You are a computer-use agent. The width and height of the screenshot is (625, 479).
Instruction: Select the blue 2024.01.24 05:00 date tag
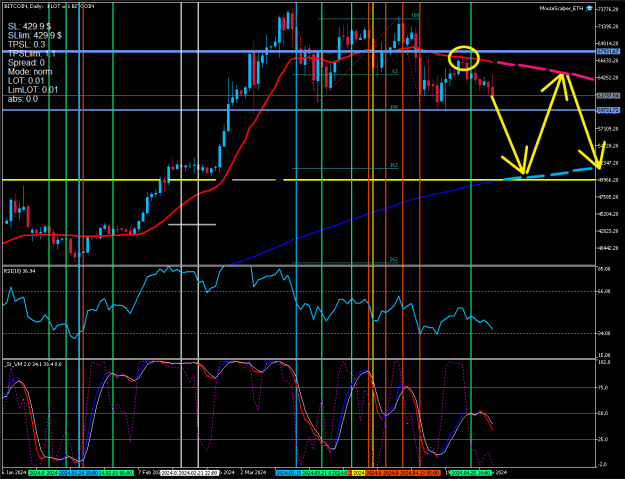click(x=78, y=473)
